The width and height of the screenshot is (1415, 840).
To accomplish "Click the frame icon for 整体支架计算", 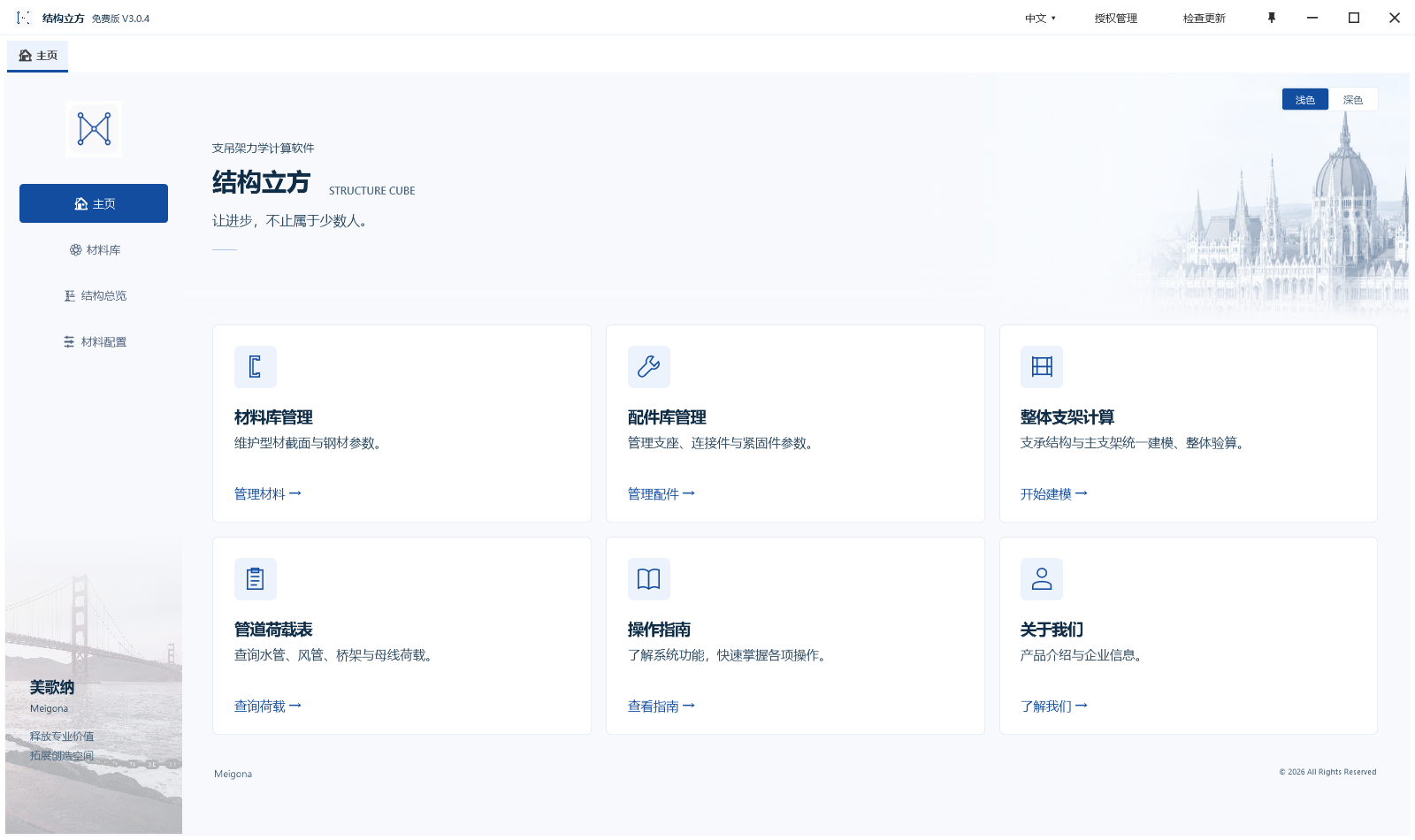I will click(1042, 367).
